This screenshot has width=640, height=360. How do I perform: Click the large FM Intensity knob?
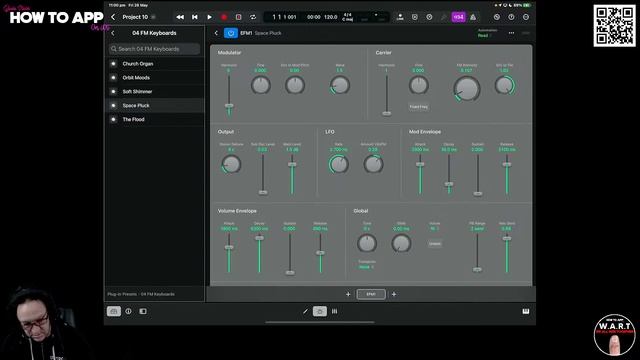pos(467,89)
